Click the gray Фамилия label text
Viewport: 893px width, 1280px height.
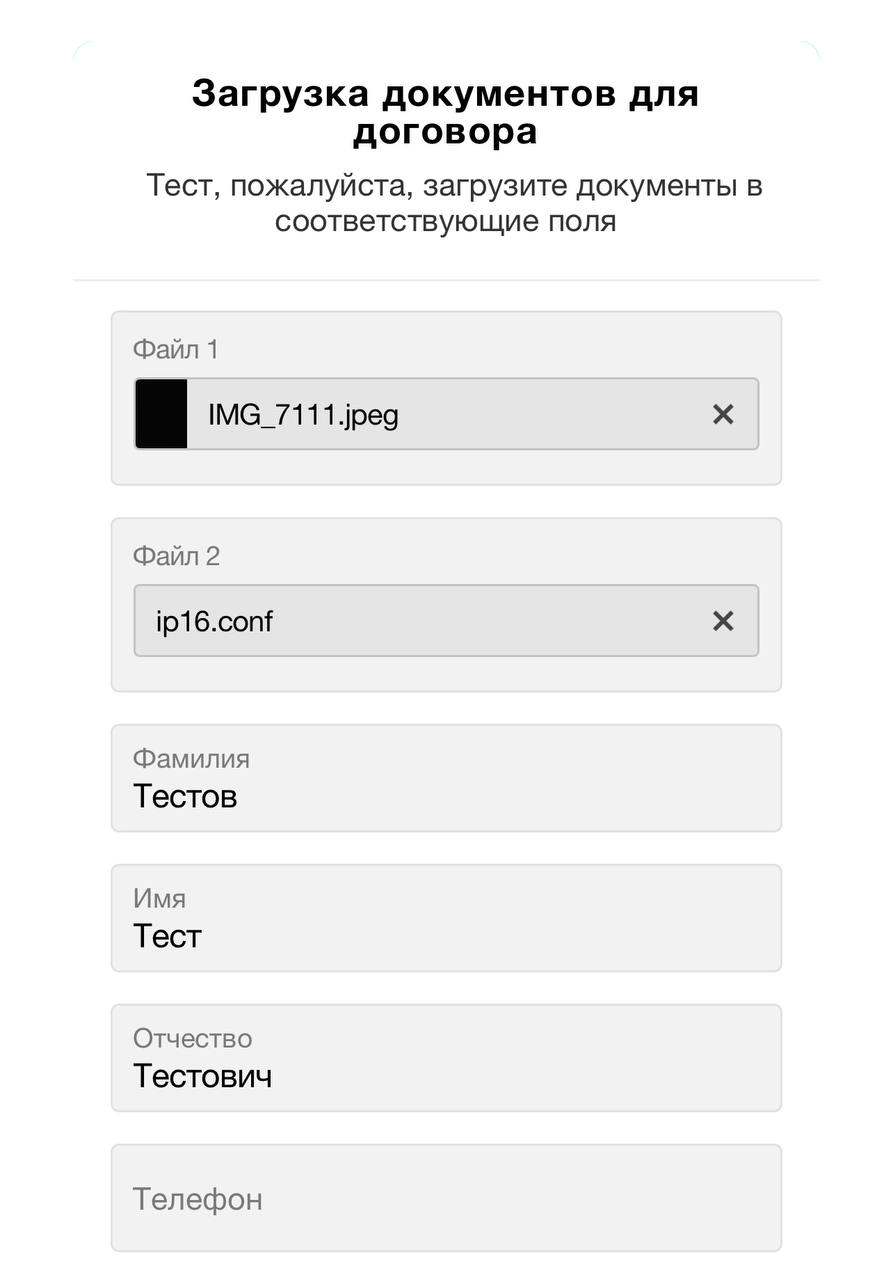[191, 759]
